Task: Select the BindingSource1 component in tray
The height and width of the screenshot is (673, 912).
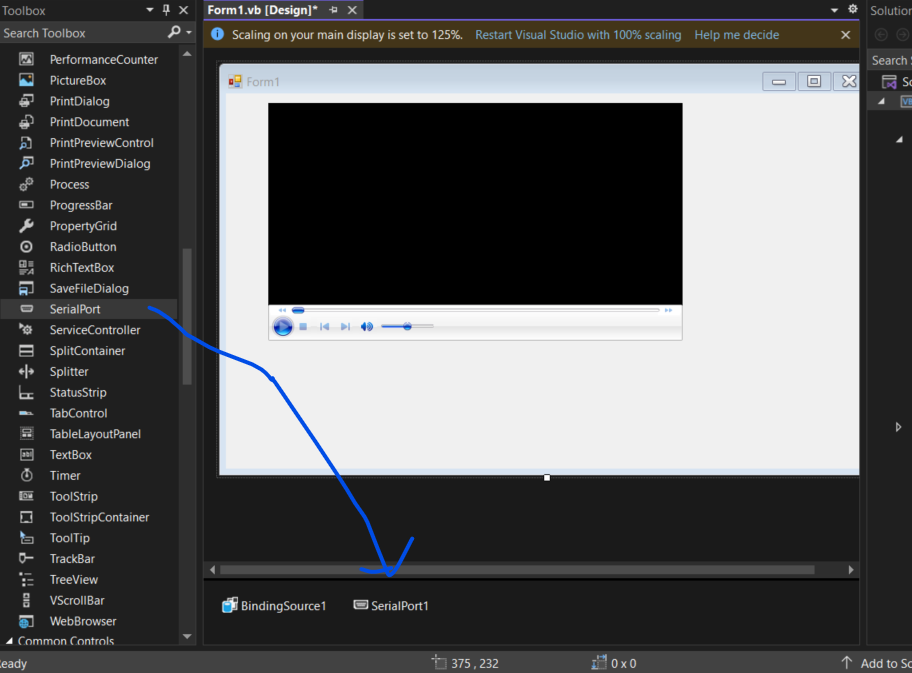Action: click(x=274, y=606)
